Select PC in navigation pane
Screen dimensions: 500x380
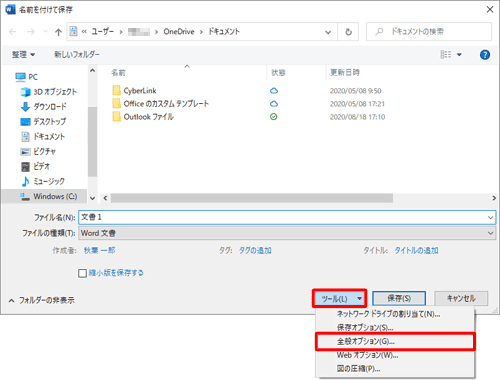click(x=27, y=77)
